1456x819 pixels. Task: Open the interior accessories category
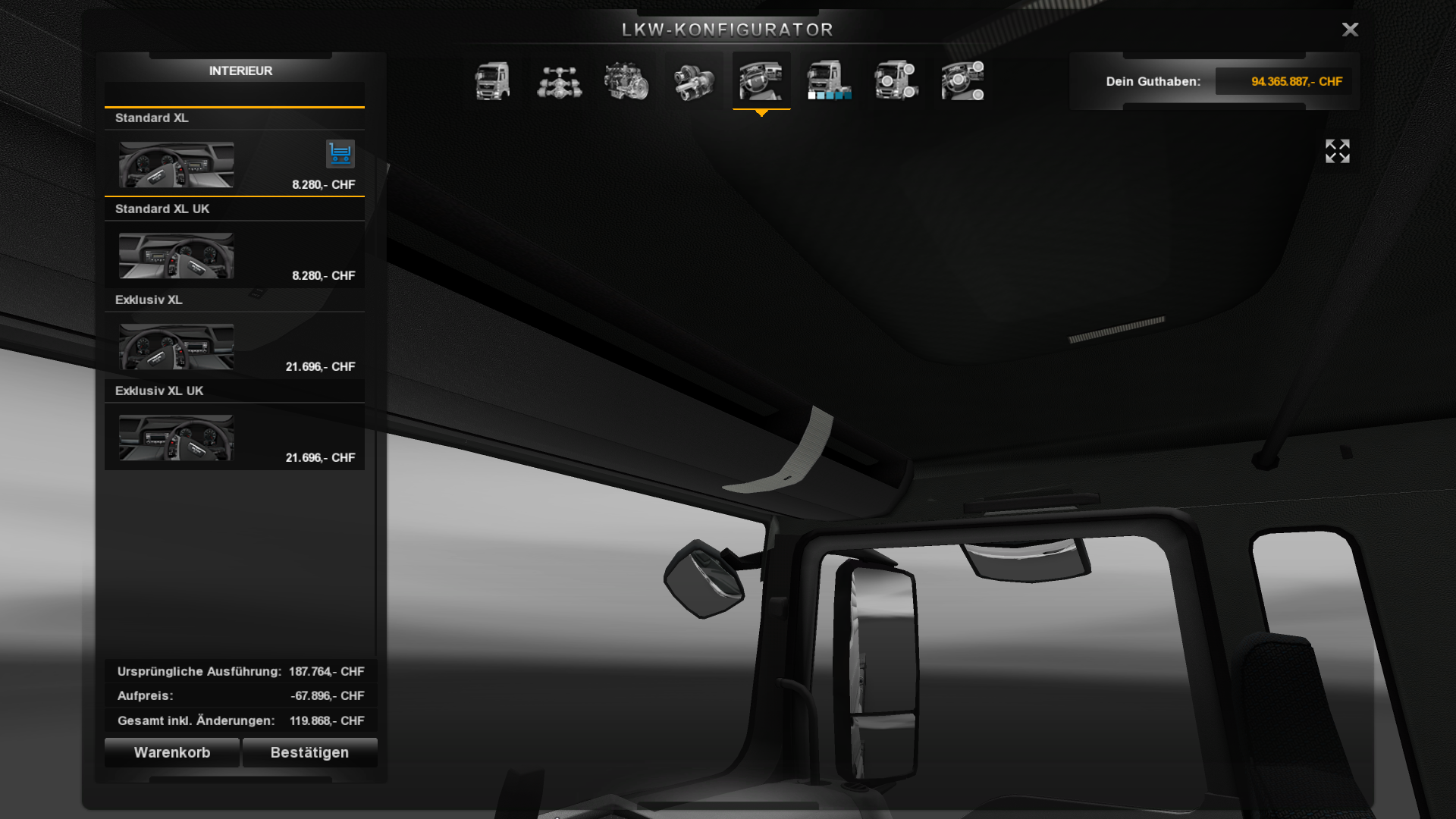(963, 80)
